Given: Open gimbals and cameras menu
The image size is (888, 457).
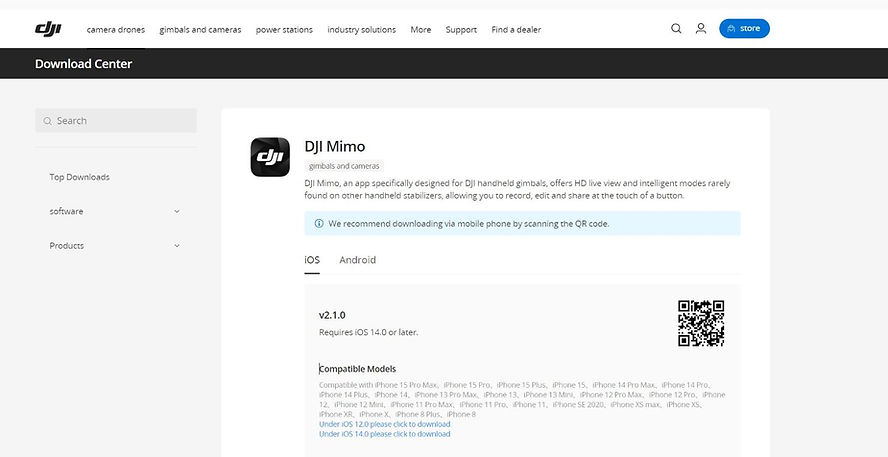Looking at the screenshot, I should 200,29.
